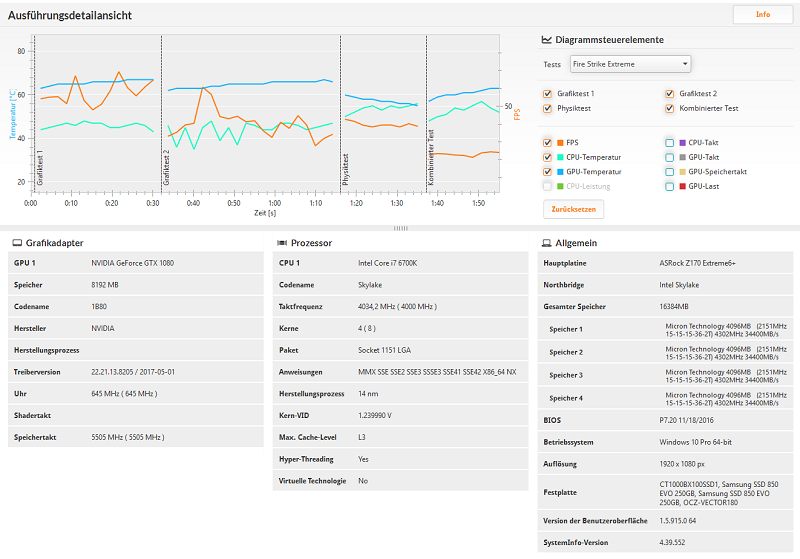
Task: Click the Festplatte drives list value
Action: tap(719, 493)
